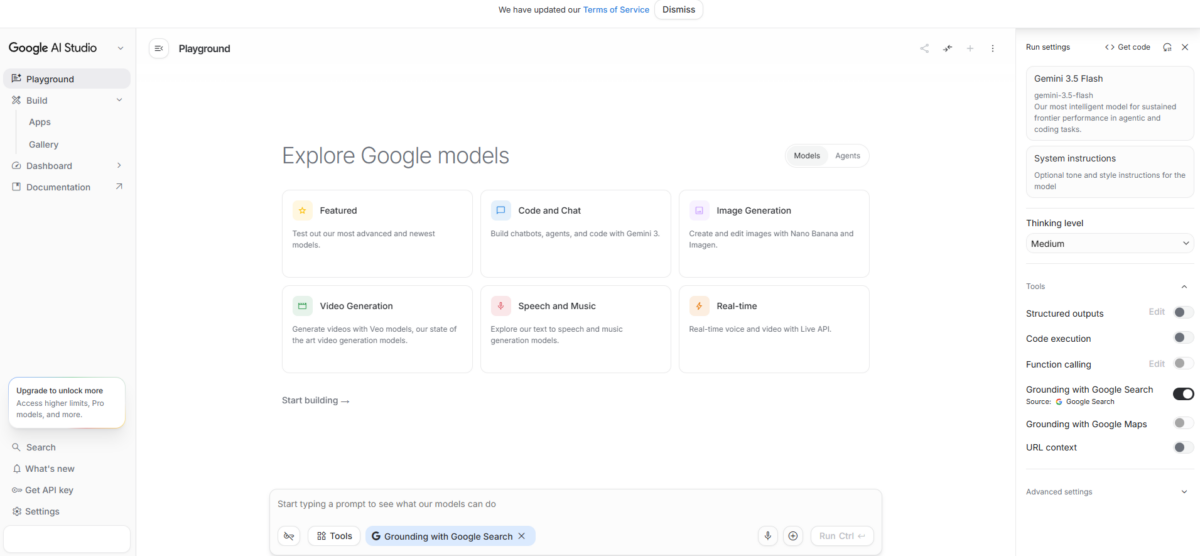Open the Google AI Studio dropdown chevron
The height and width of the screenshot is (556, 1200).
pyautogui.click(x=120, y=47)
